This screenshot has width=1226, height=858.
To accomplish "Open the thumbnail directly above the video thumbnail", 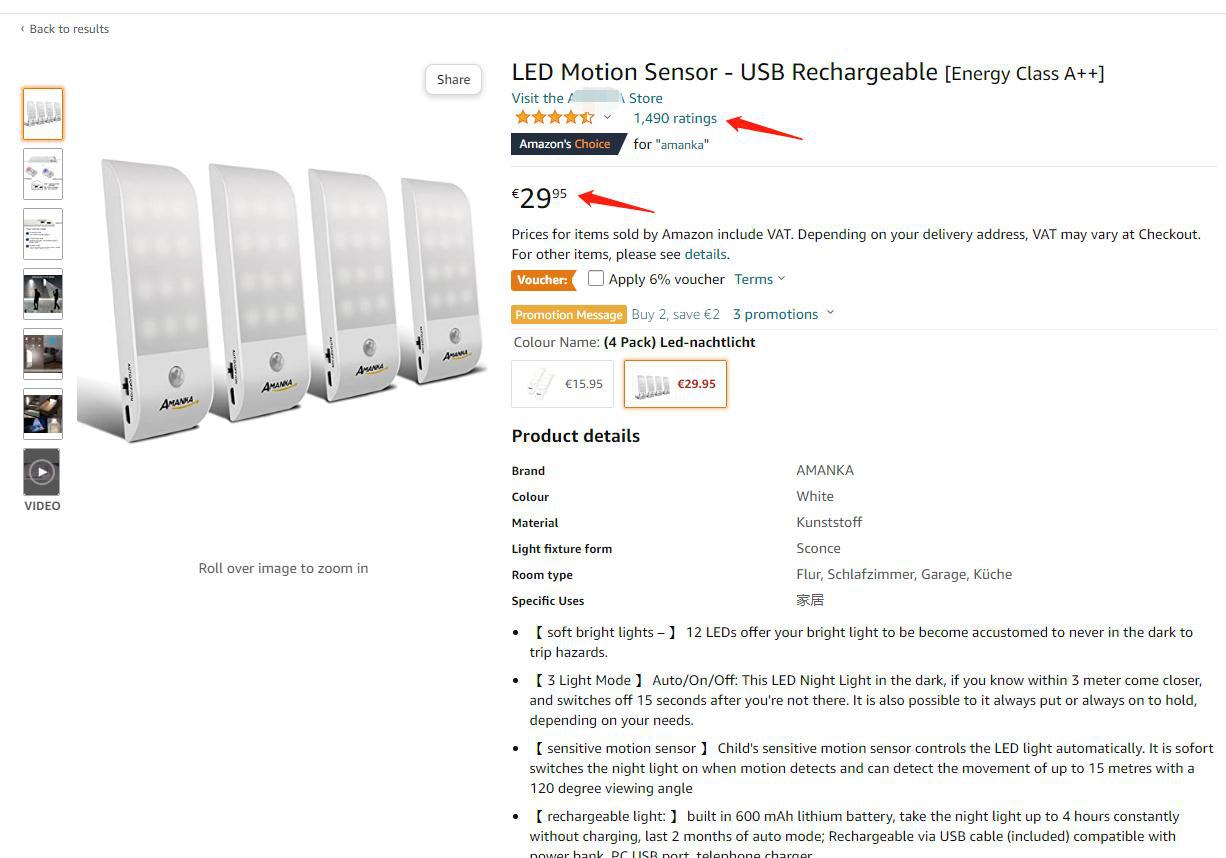I will pyautogui.click(x=43, y=414).
